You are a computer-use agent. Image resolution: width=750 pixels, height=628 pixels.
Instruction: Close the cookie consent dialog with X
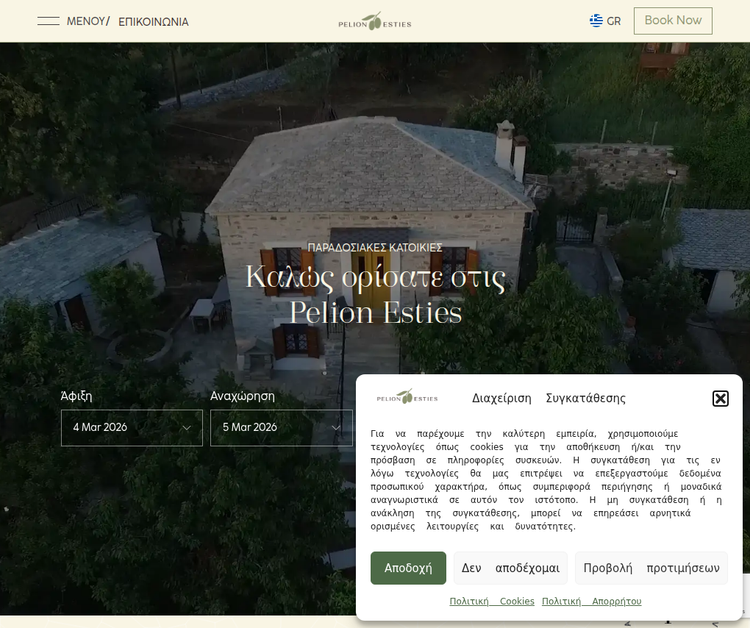(720, 398)
